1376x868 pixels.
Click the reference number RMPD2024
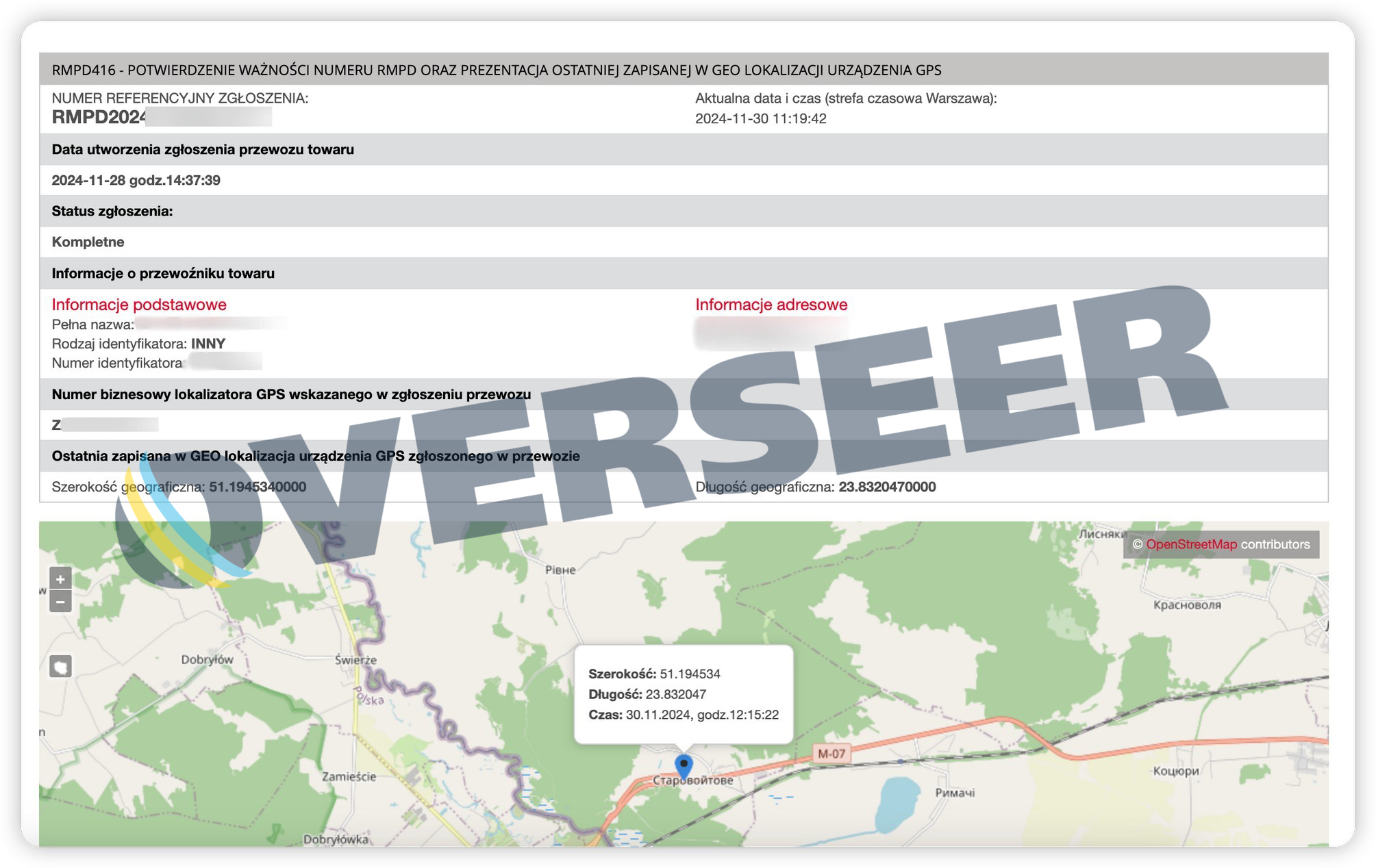(x=99, y=117)
